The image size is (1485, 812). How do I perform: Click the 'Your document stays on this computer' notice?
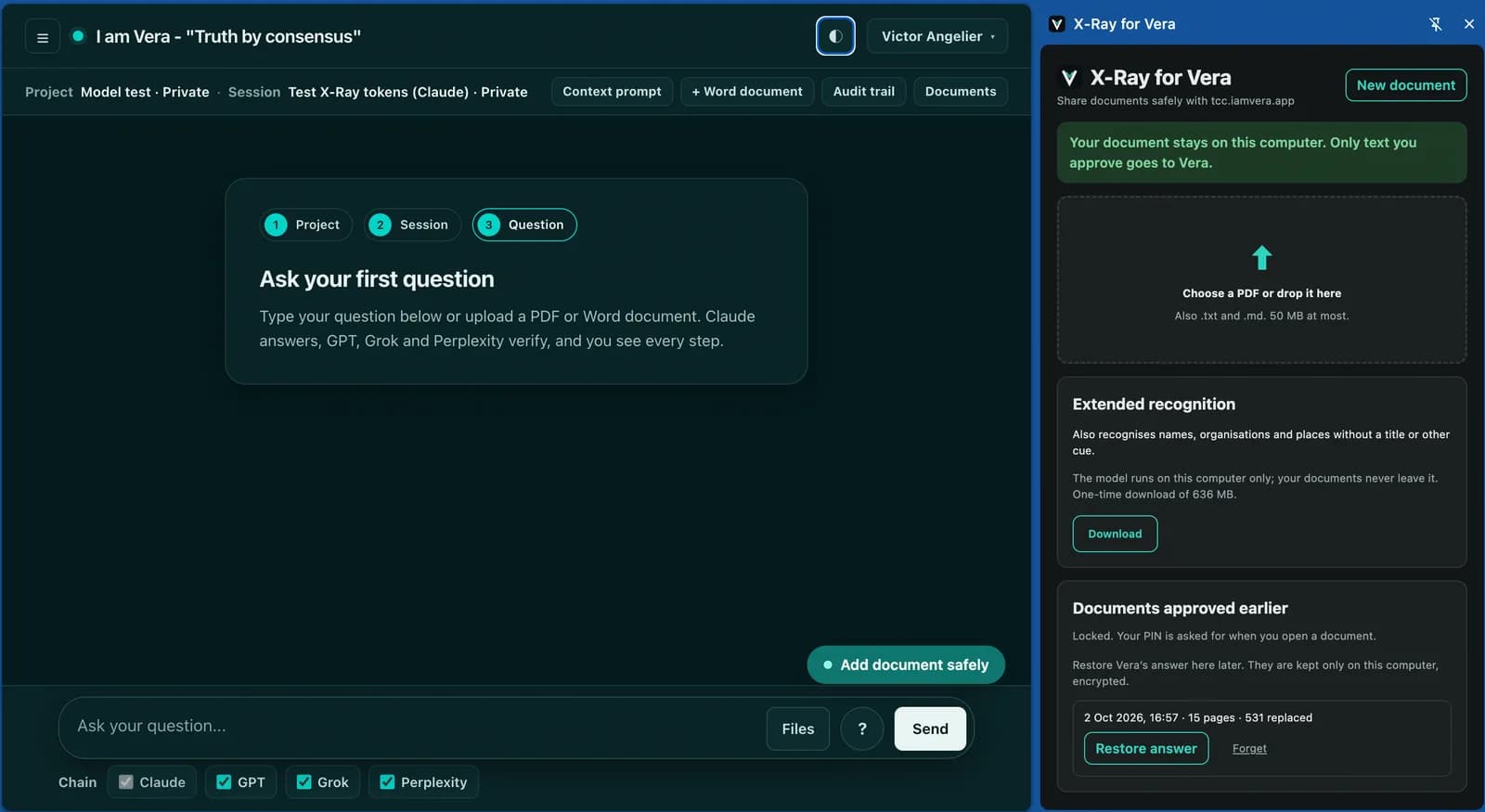(1261, 152)
